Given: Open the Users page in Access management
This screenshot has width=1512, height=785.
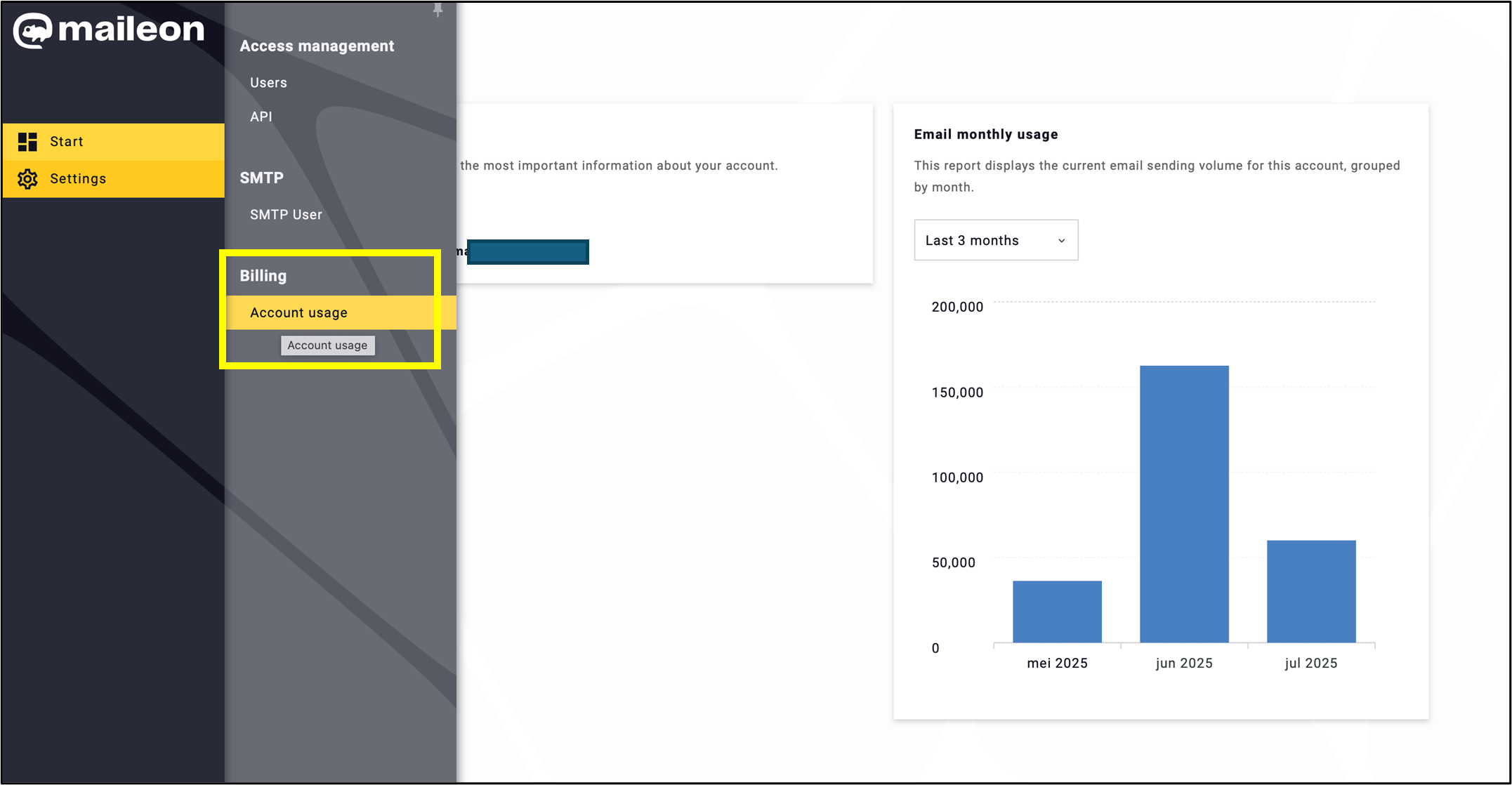Looking at the screenshot, I should pyautogui.click(x=268, y=82).
